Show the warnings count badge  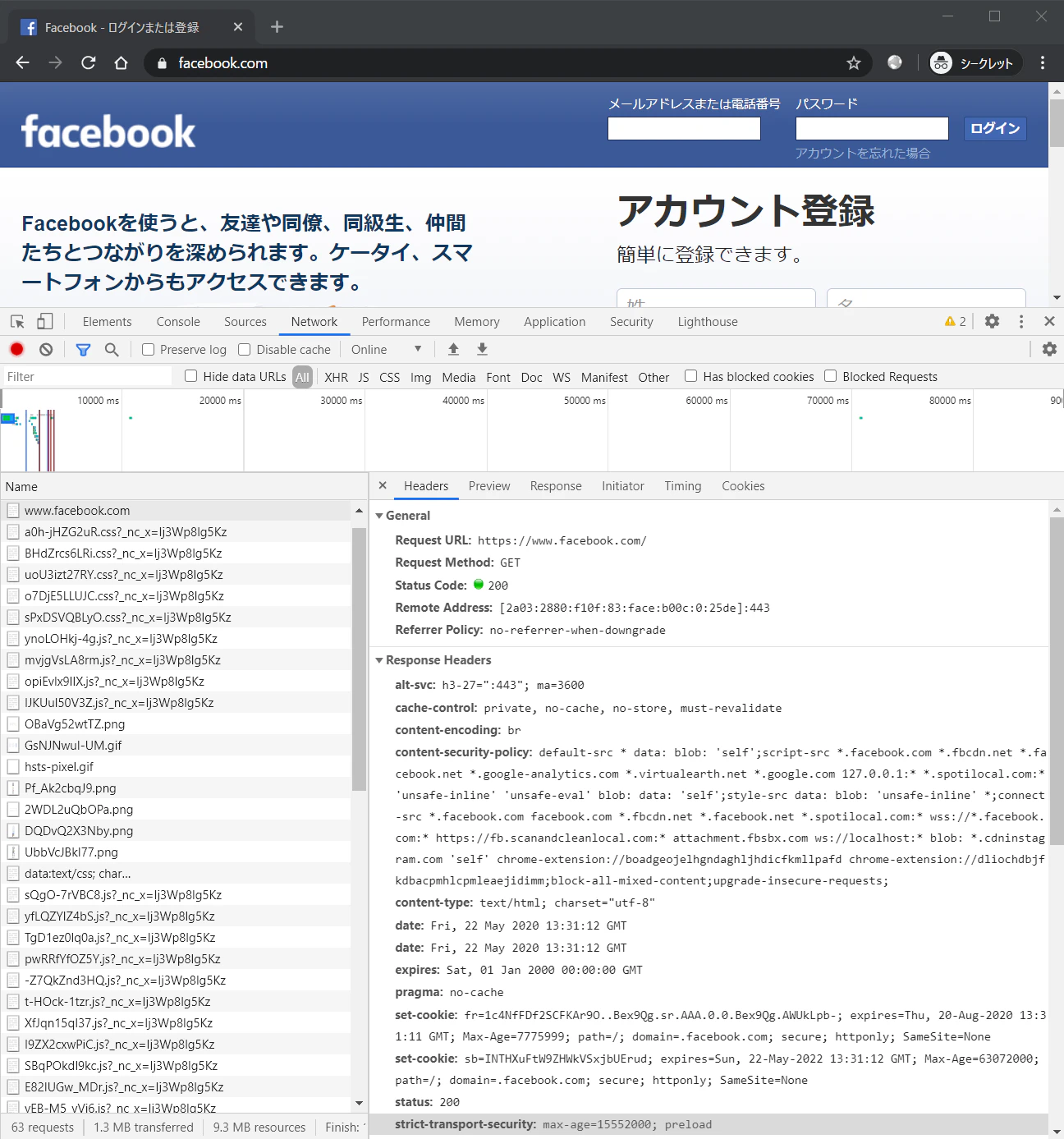tap(956, 321)
